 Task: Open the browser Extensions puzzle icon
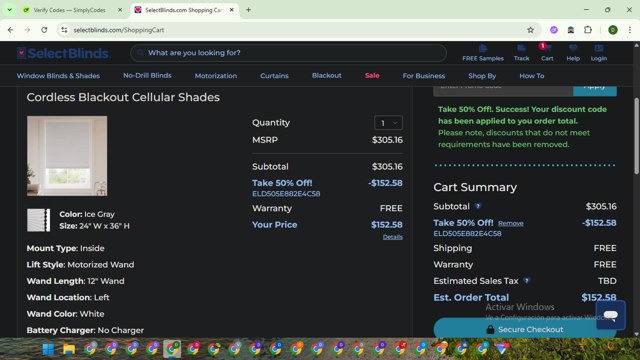coord(588,30)
